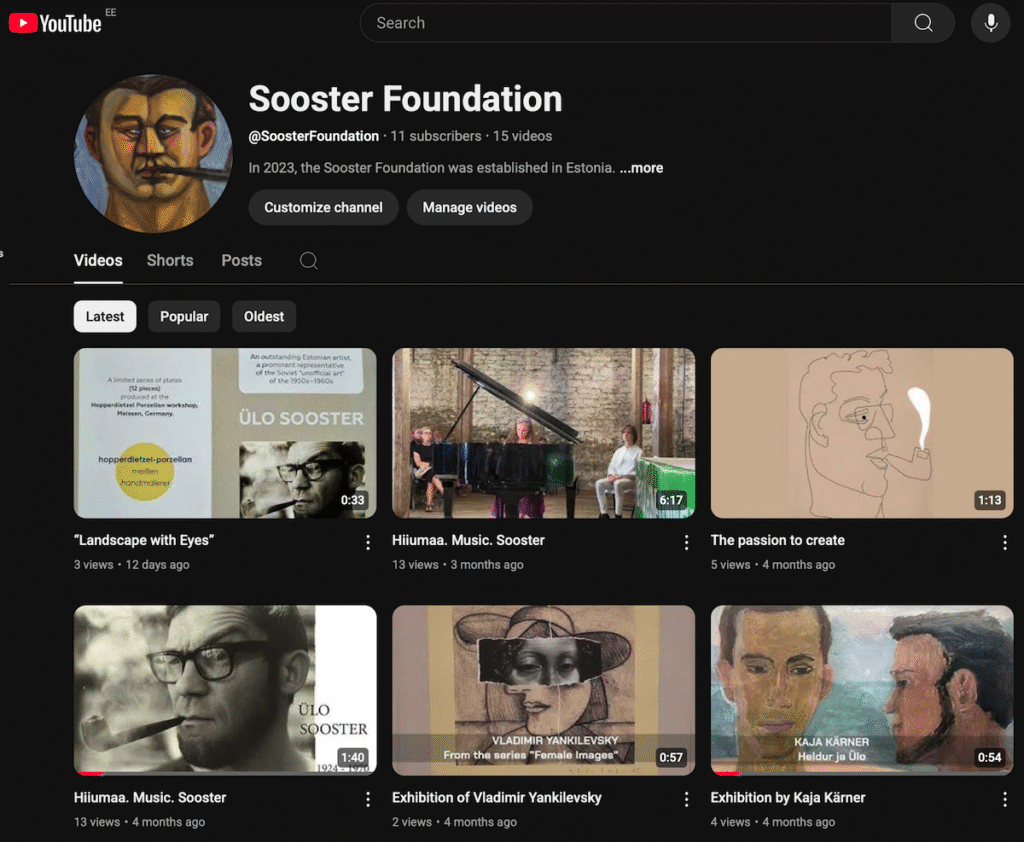
Task: Play the Kaja Kärner Heldur ja Ülo thumbnail
Action: tap(862, 690)
